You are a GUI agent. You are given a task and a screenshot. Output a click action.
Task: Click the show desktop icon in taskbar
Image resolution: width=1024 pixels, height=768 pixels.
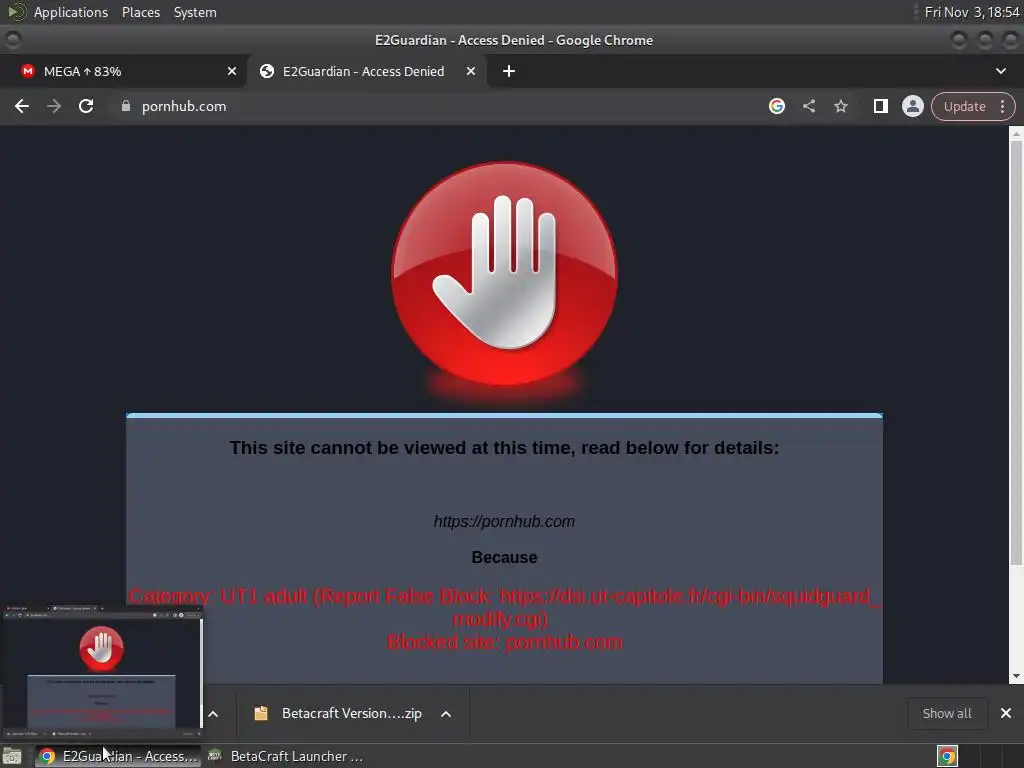click(12, 756)
